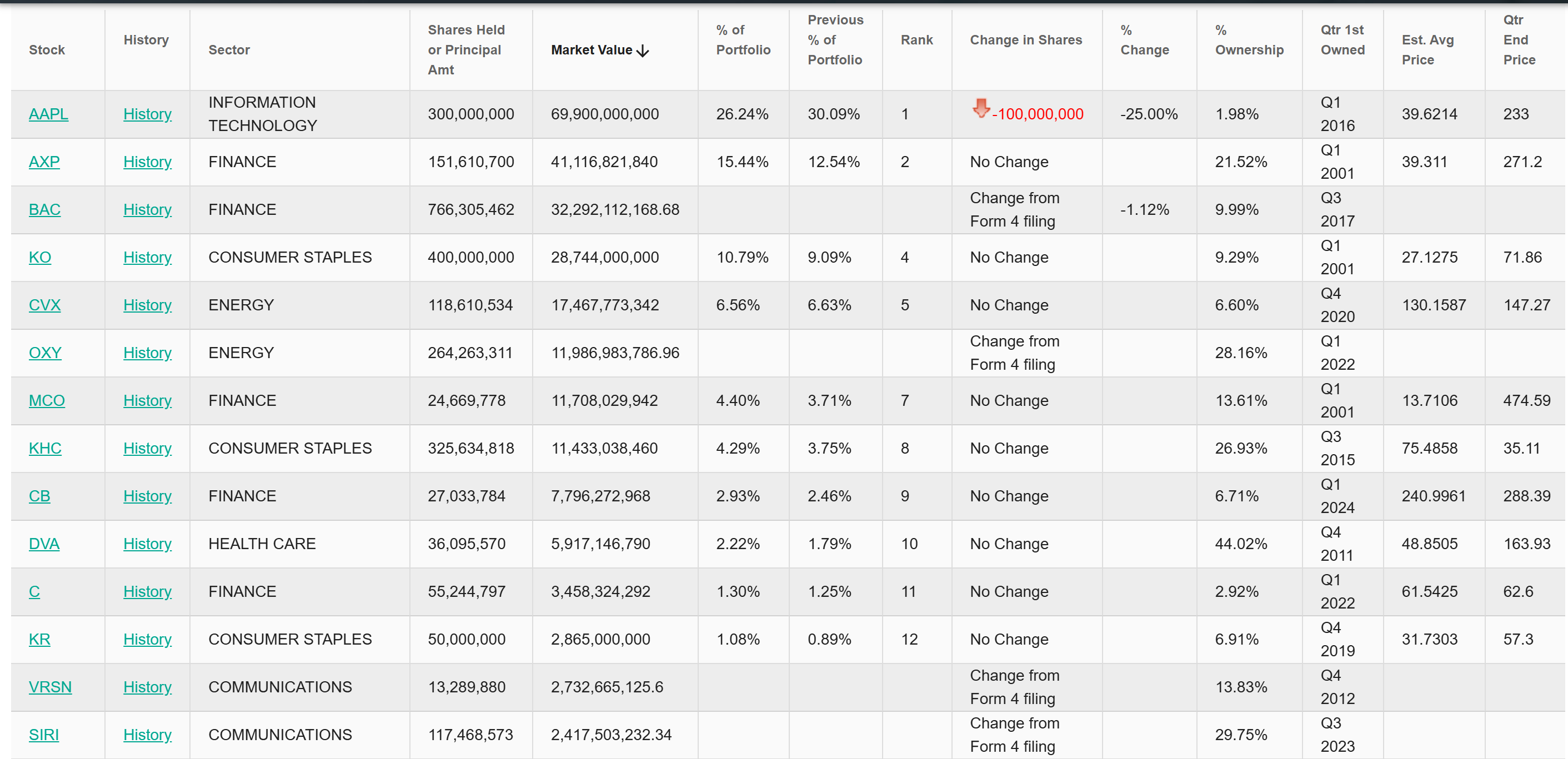
Task: Open the OXY stock link
Action: pyautogui.click(x=45, y=353)
